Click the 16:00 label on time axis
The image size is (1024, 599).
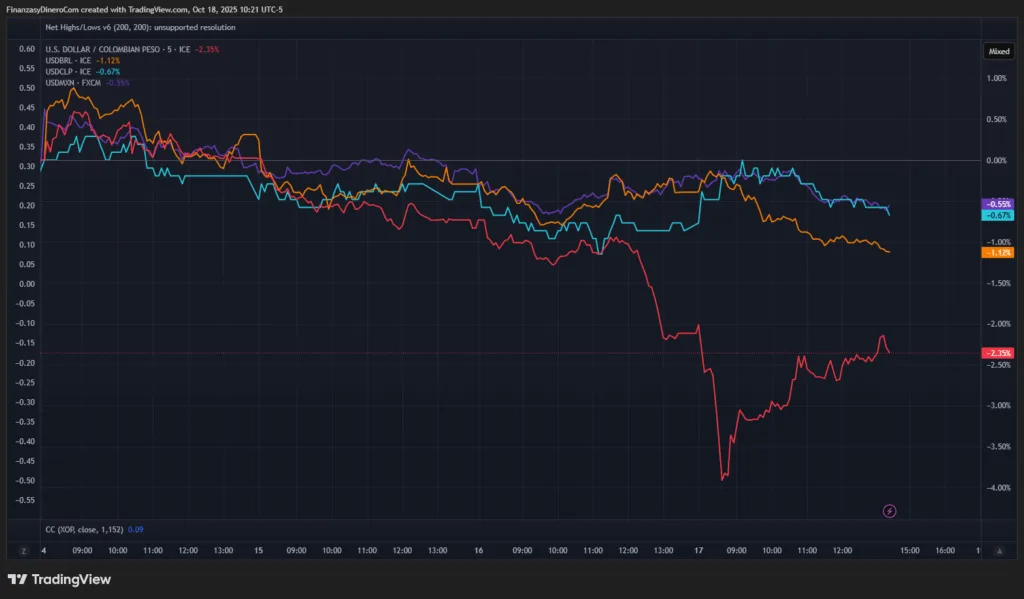pos(943,550)
